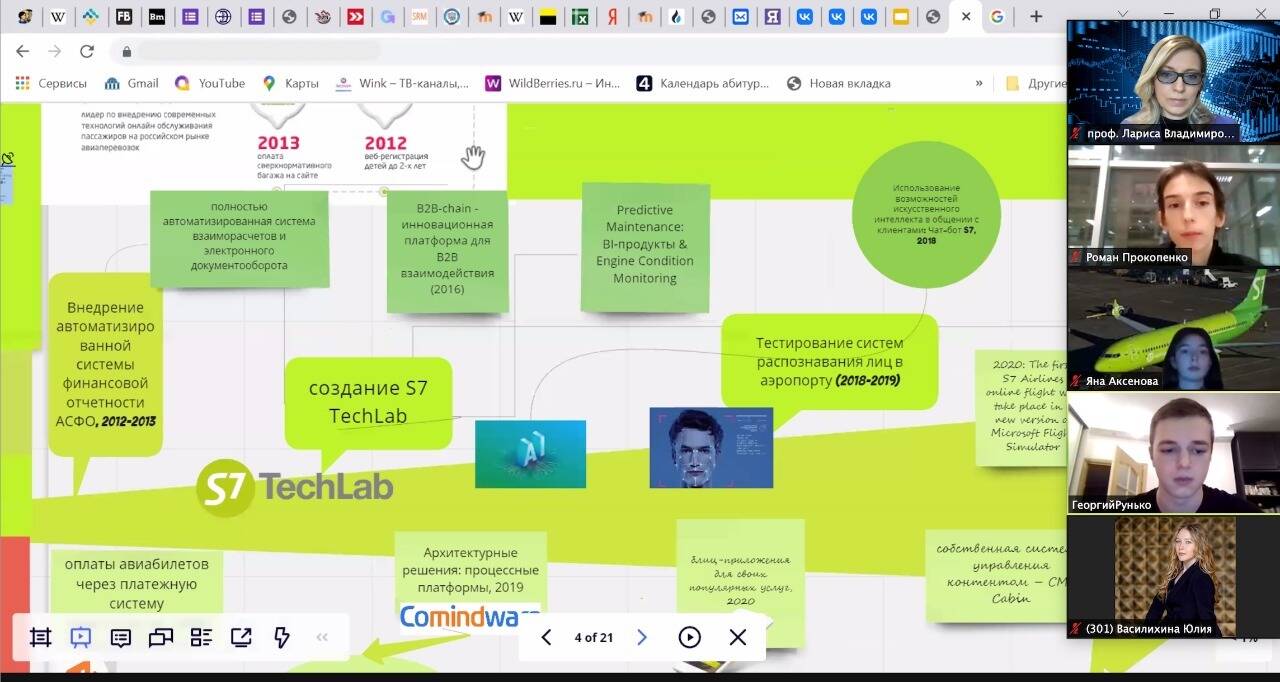Open a new browser tab with plus
This screenshot has height=682, width=1280.
(x=1036, y=16)
